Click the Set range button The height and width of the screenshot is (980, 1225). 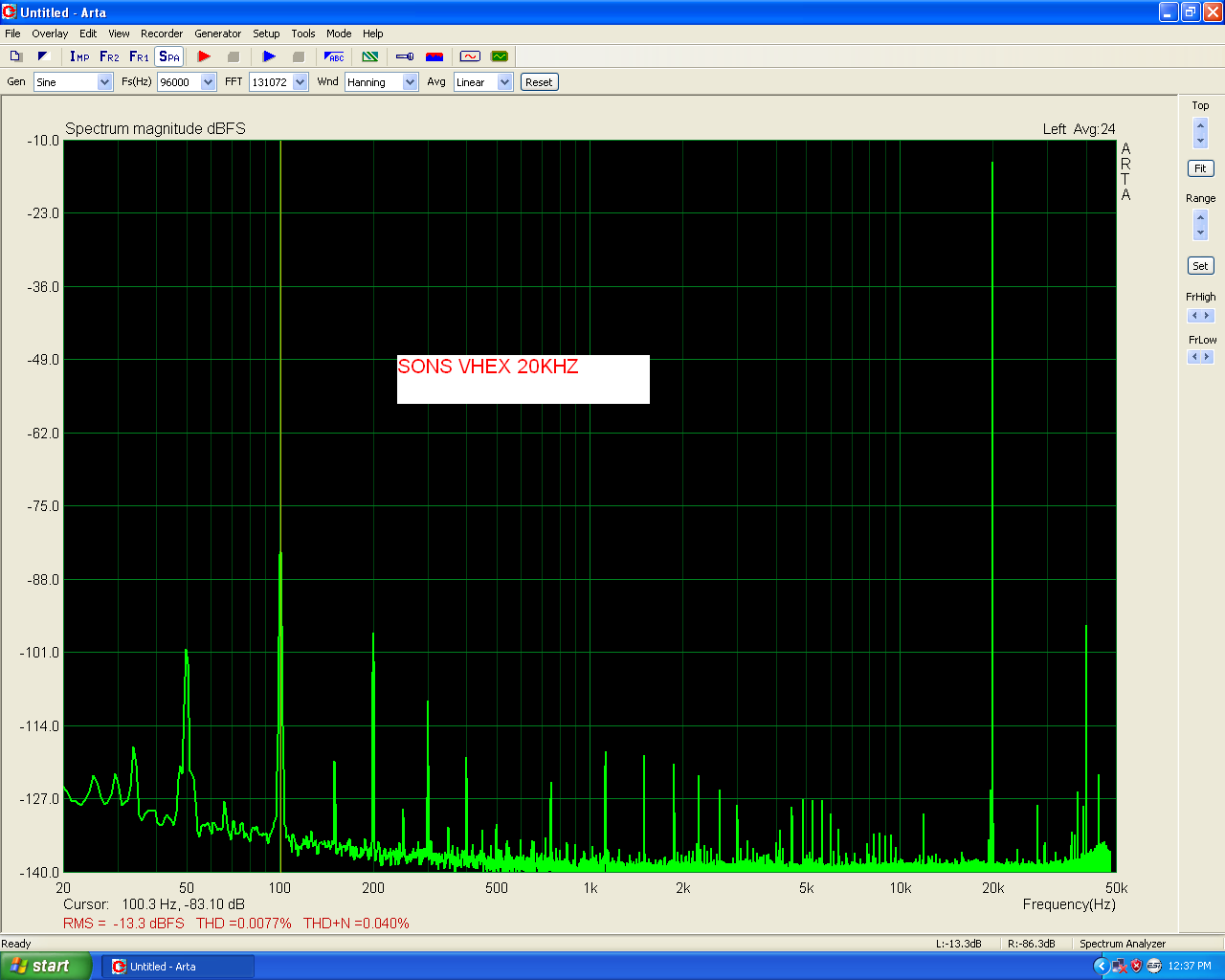point(1200,266)
